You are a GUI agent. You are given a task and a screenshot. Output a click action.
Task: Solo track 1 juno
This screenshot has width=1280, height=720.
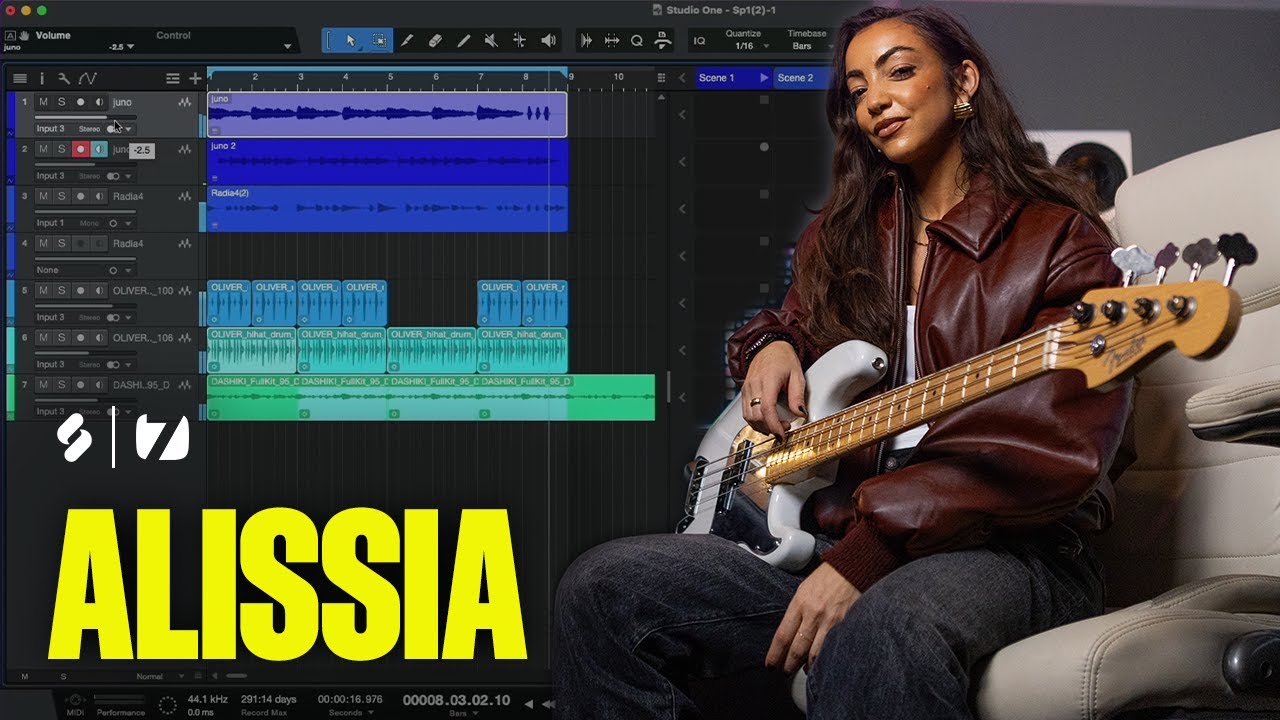(61, 102)
